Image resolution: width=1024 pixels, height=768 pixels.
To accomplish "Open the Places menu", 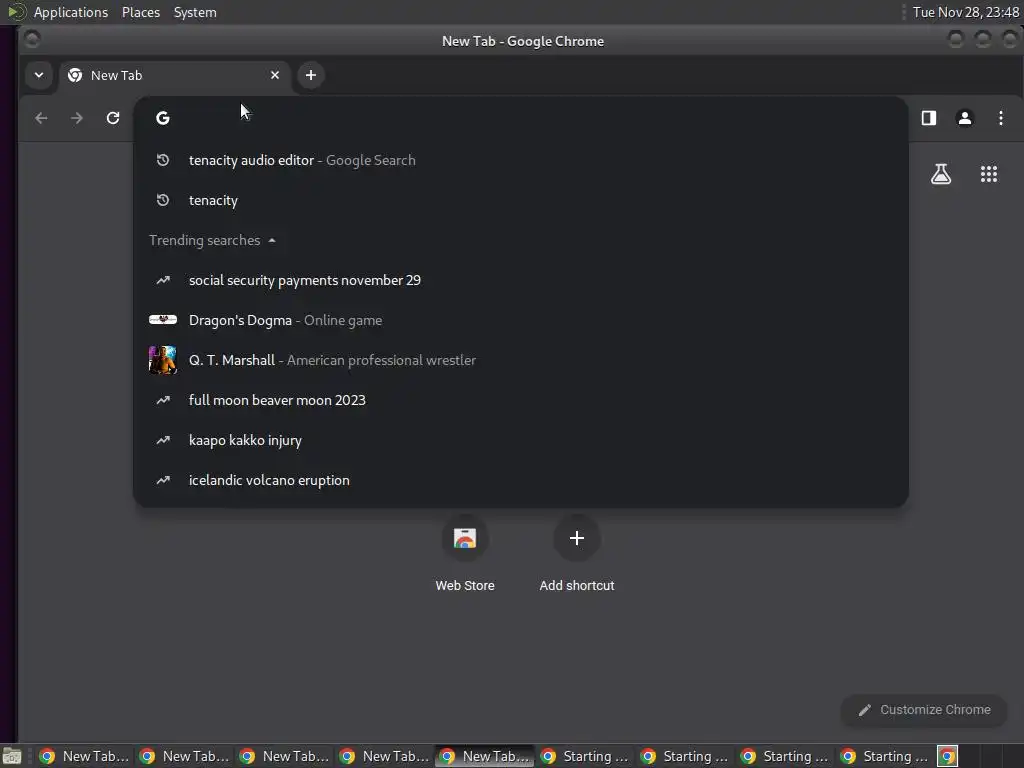I will point(140,12).
